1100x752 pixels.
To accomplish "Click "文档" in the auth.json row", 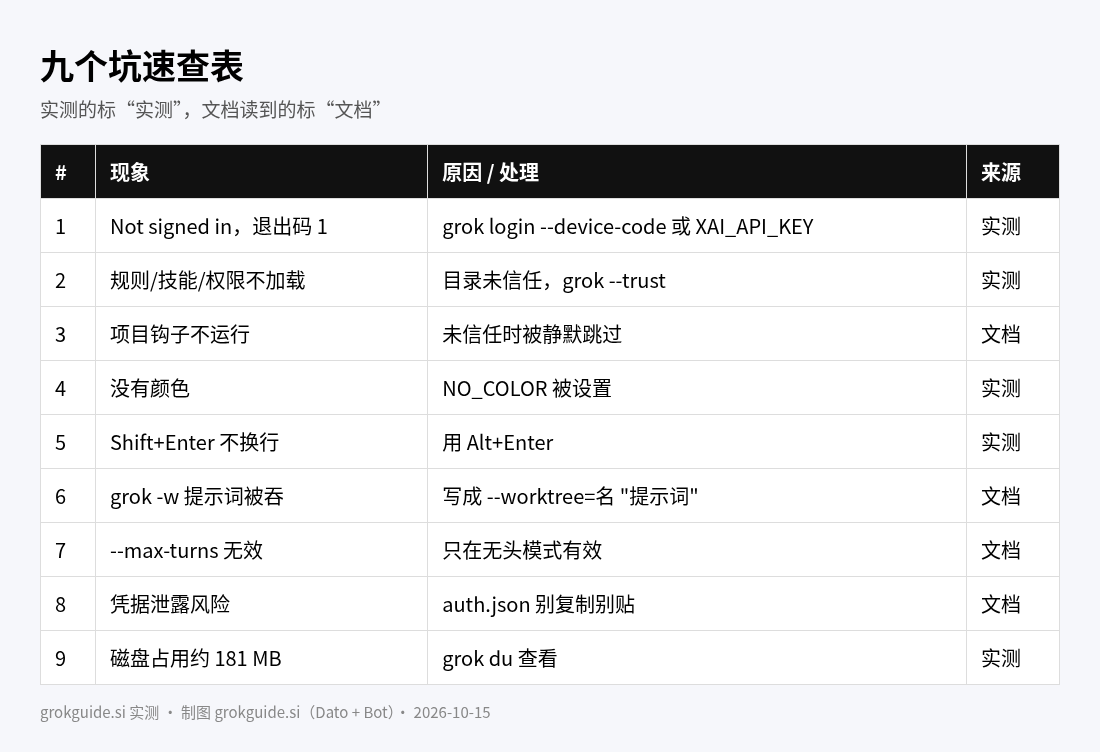I will [1013, 604].
